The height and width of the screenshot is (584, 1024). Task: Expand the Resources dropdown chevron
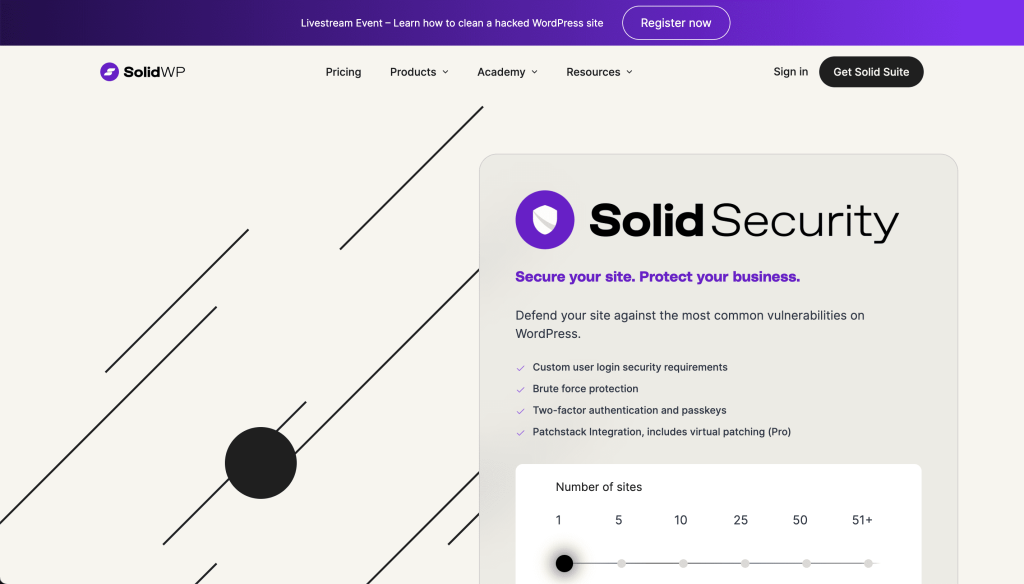[629, 72]
